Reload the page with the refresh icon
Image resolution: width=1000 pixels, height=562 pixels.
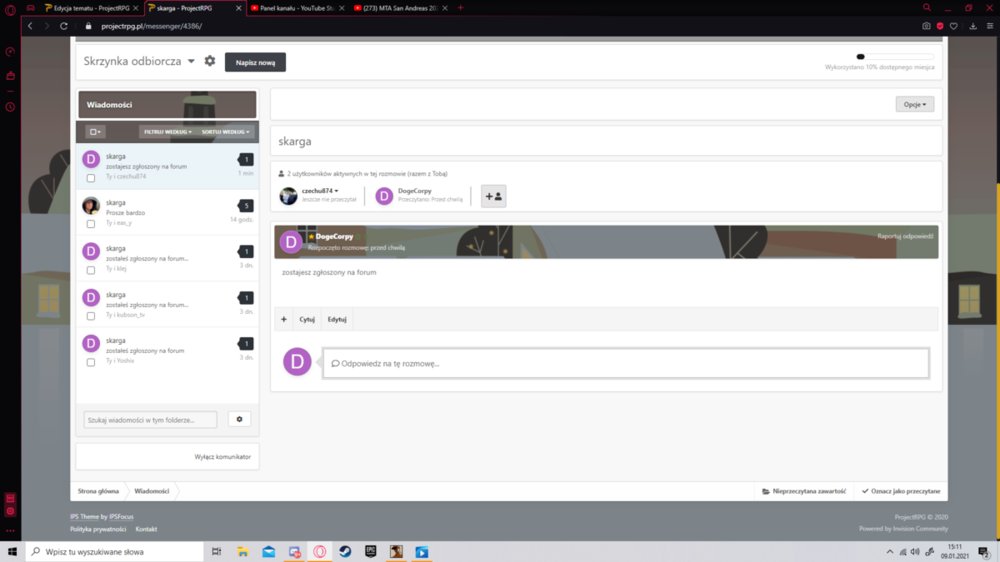64,26
